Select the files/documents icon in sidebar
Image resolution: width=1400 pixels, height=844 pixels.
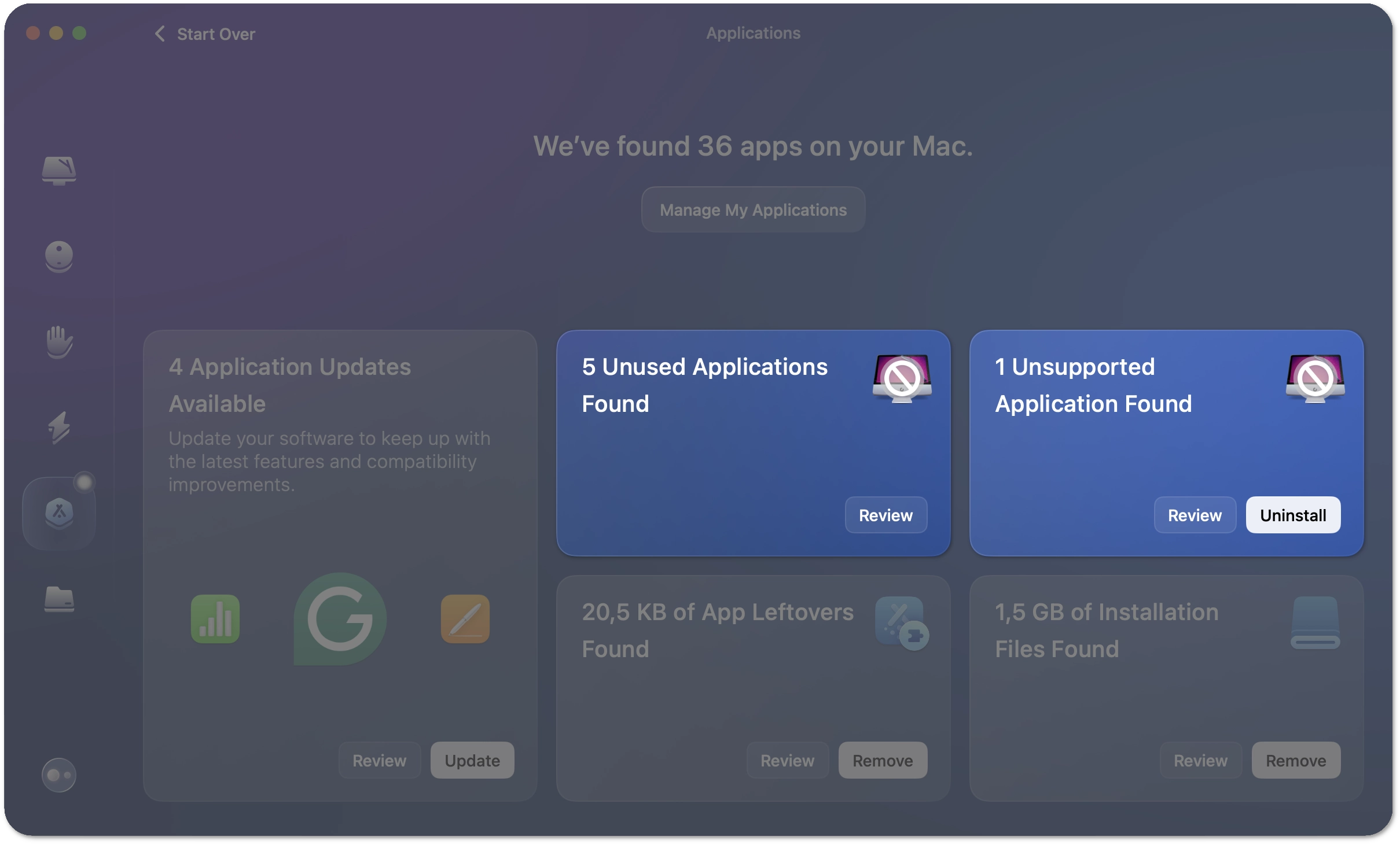(57, 597)
